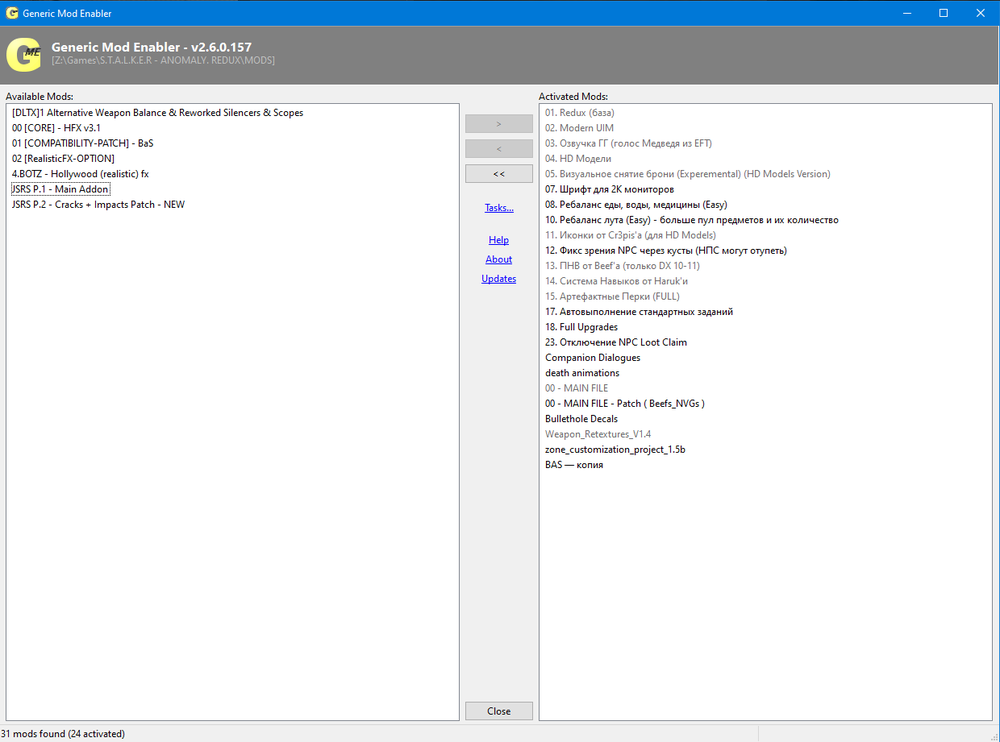Select '00 [CORE] - HFX v3.1' mod
The width and height of the screenshot is (1000, 742).
(56, 128)
